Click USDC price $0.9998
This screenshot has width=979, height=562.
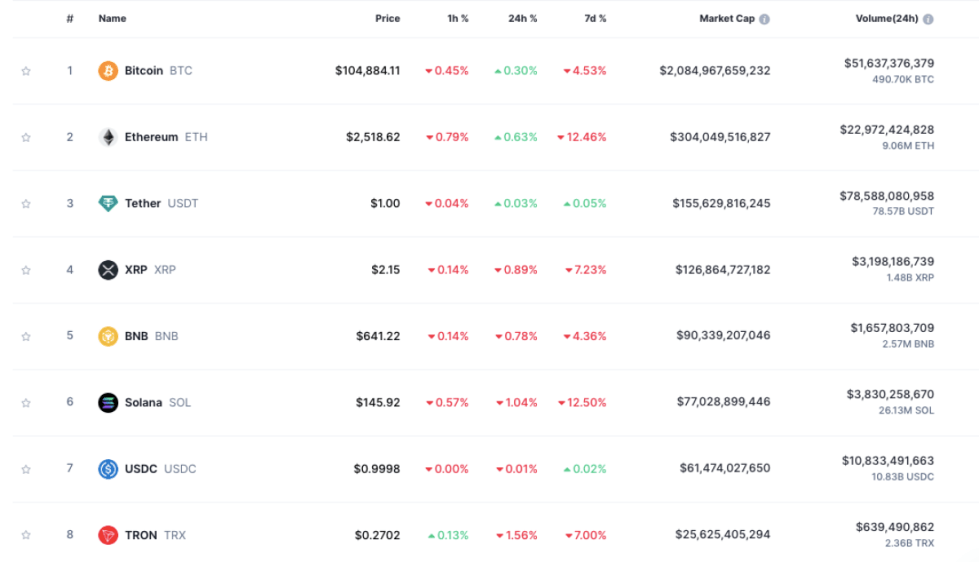[377, 469]
